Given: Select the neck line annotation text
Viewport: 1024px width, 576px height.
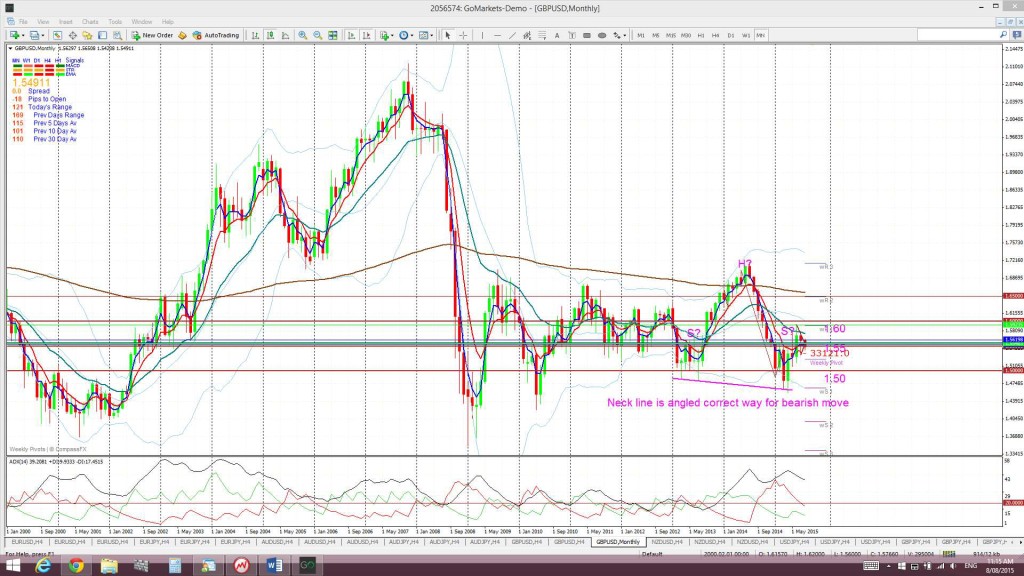Looking at the screenshot, I should pyautogui.click(x=728, y=403).
